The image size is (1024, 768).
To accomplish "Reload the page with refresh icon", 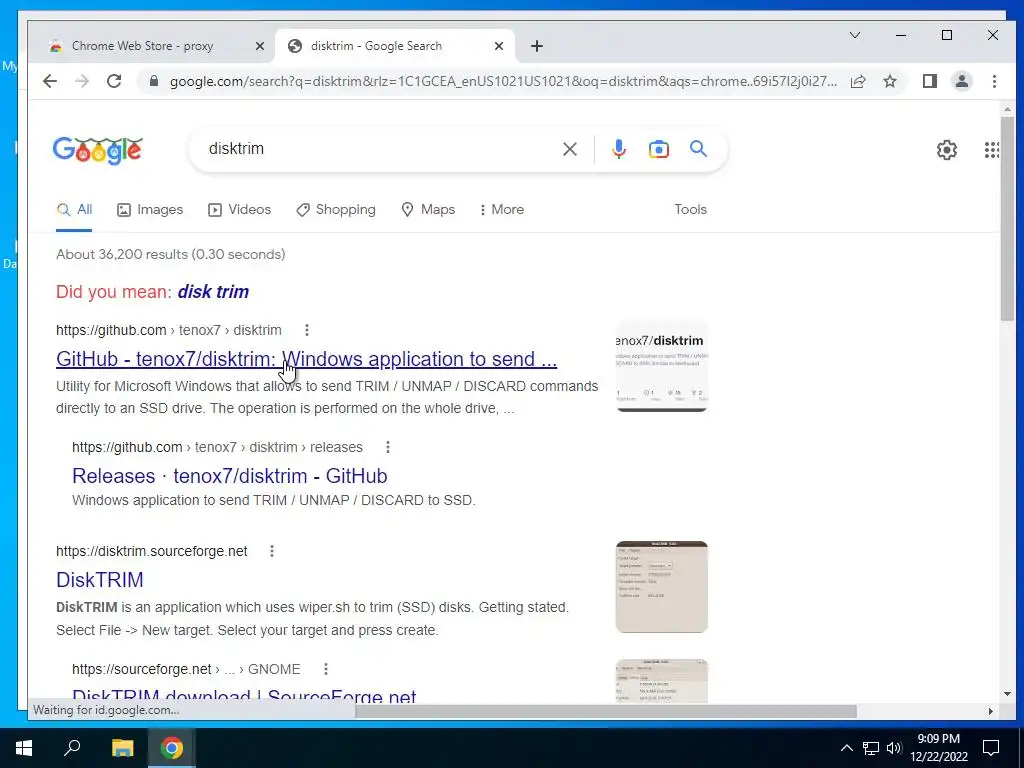I will pyautogui.click(x=114, y=81).
